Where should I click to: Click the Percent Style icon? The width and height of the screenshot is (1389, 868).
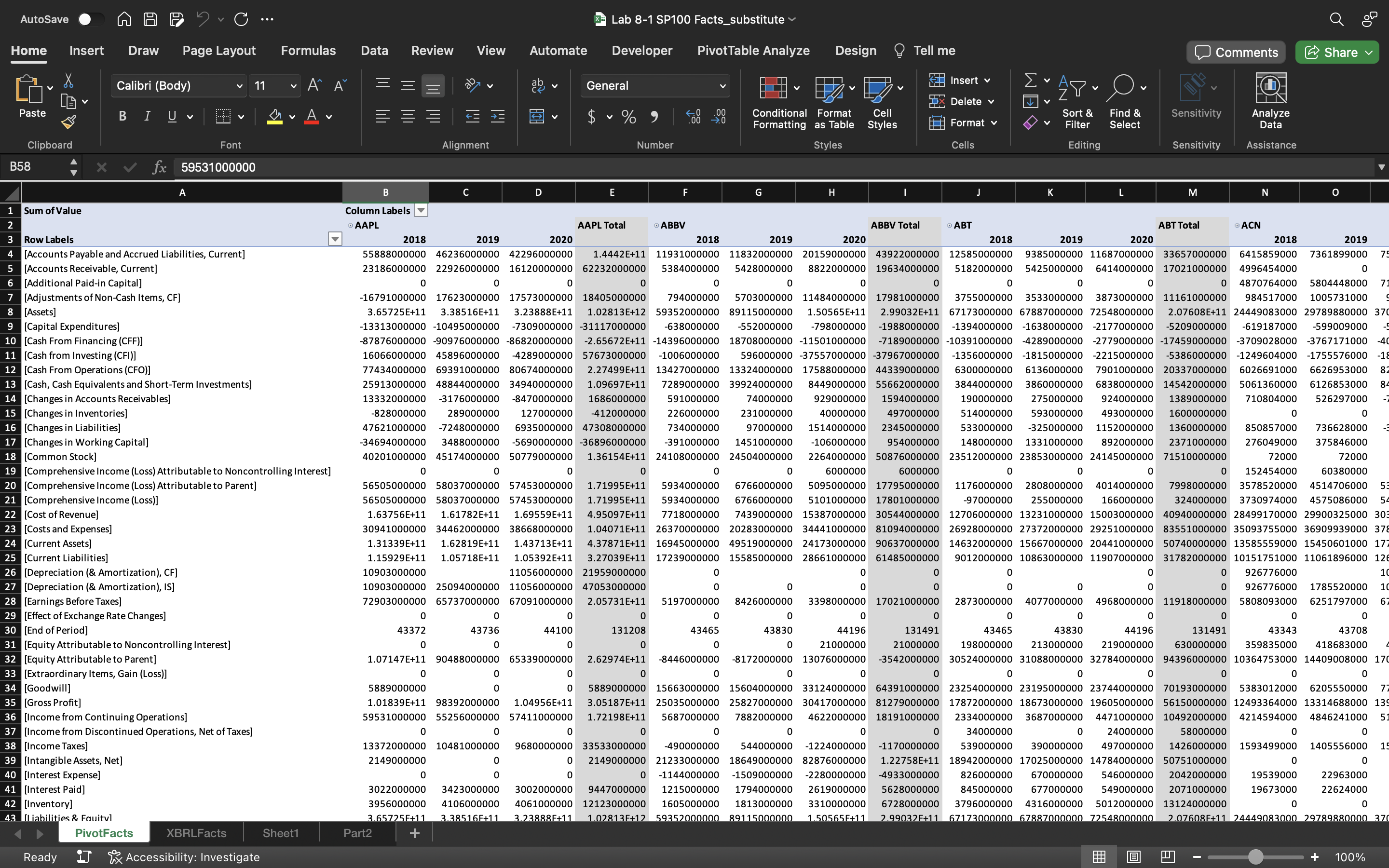click(628, 117)
